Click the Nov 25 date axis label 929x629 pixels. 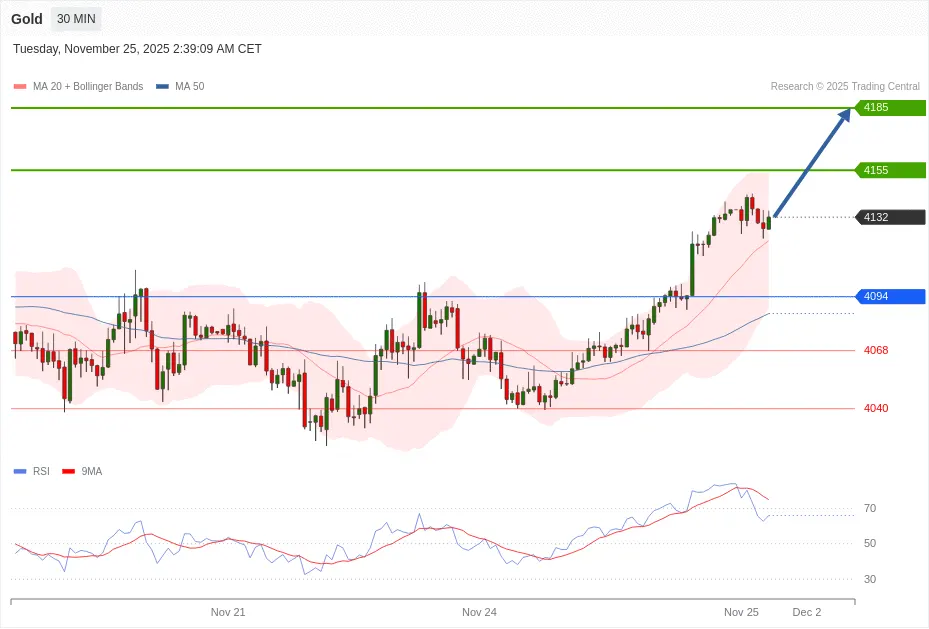[741, 612]
